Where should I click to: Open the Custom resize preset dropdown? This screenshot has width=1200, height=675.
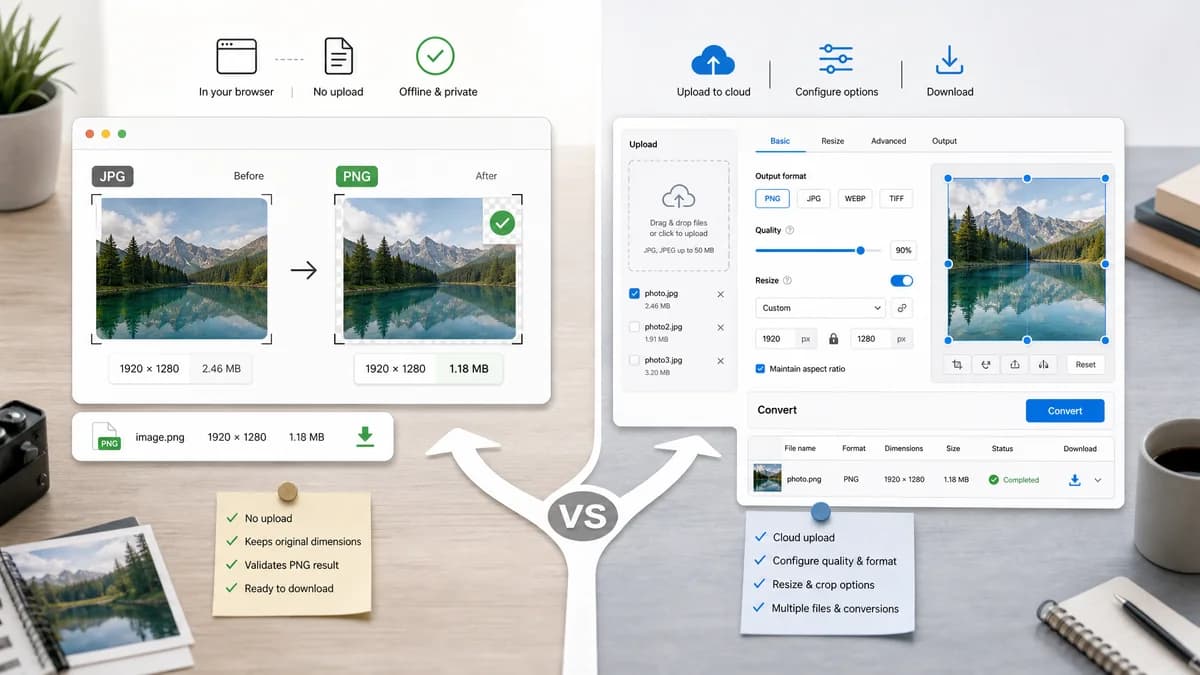point(821,308)
